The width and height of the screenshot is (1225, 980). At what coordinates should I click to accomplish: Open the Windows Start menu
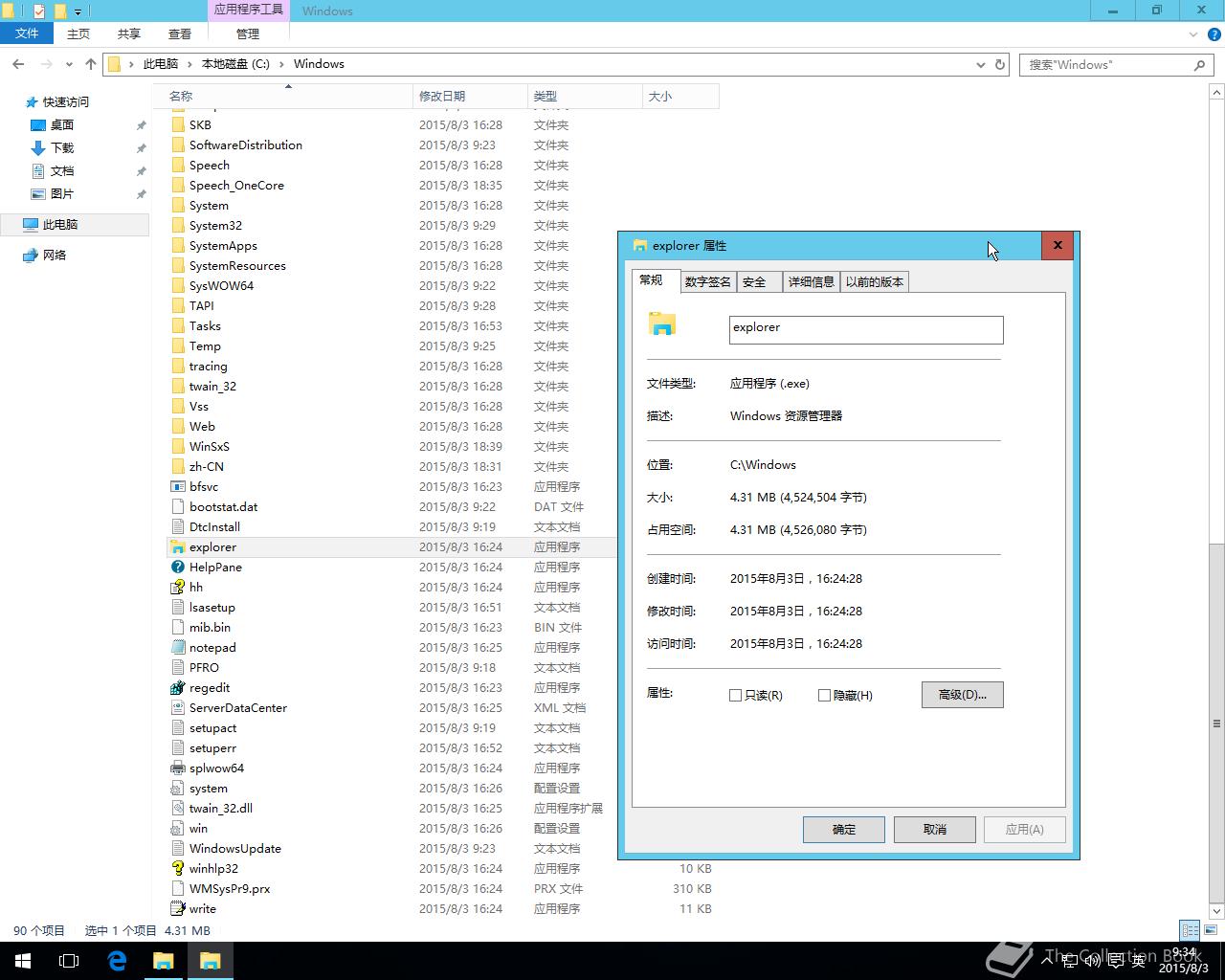click(x=23, y=961)
